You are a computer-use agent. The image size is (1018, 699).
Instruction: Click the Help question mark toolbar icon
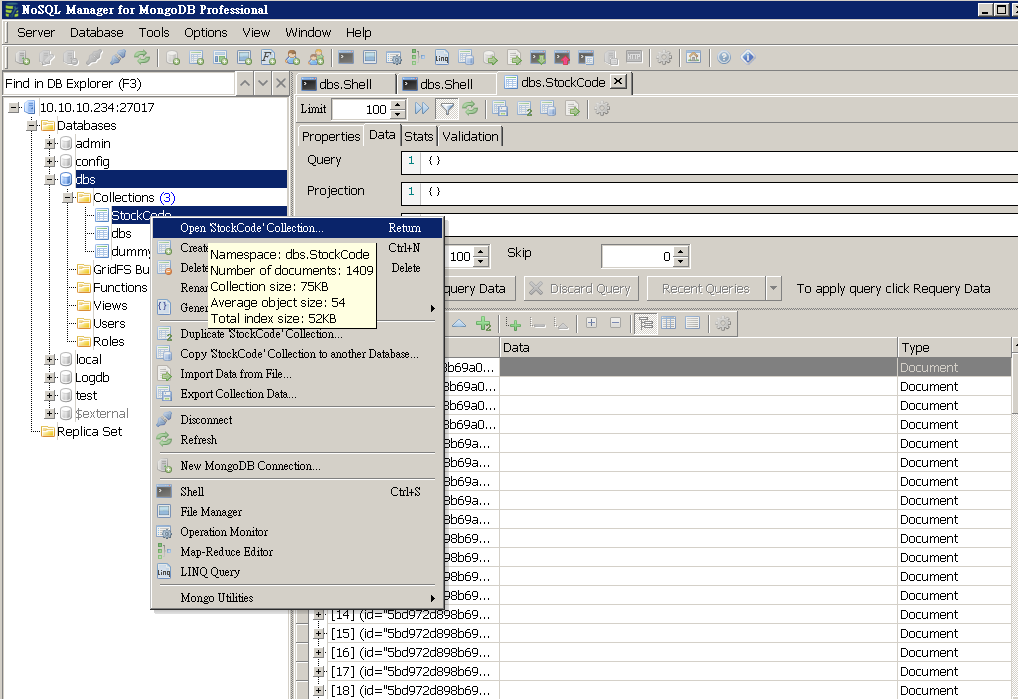point(724,58)
